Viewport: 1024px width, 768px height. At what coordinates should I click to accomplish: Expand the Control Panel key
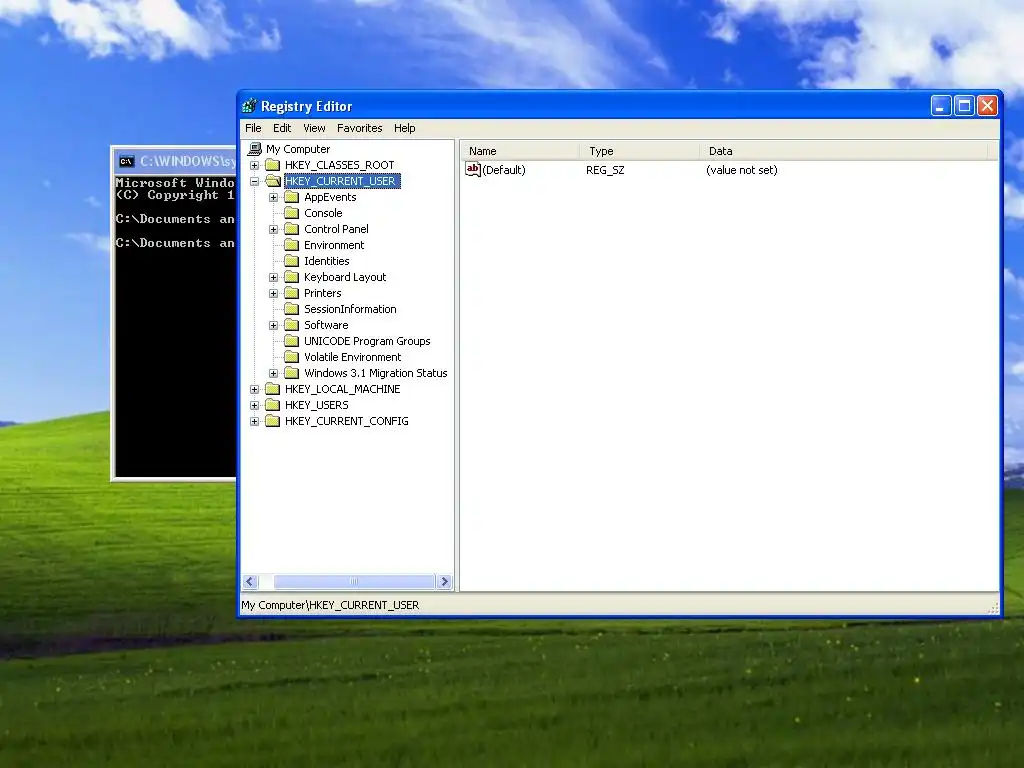pos(274,229)
